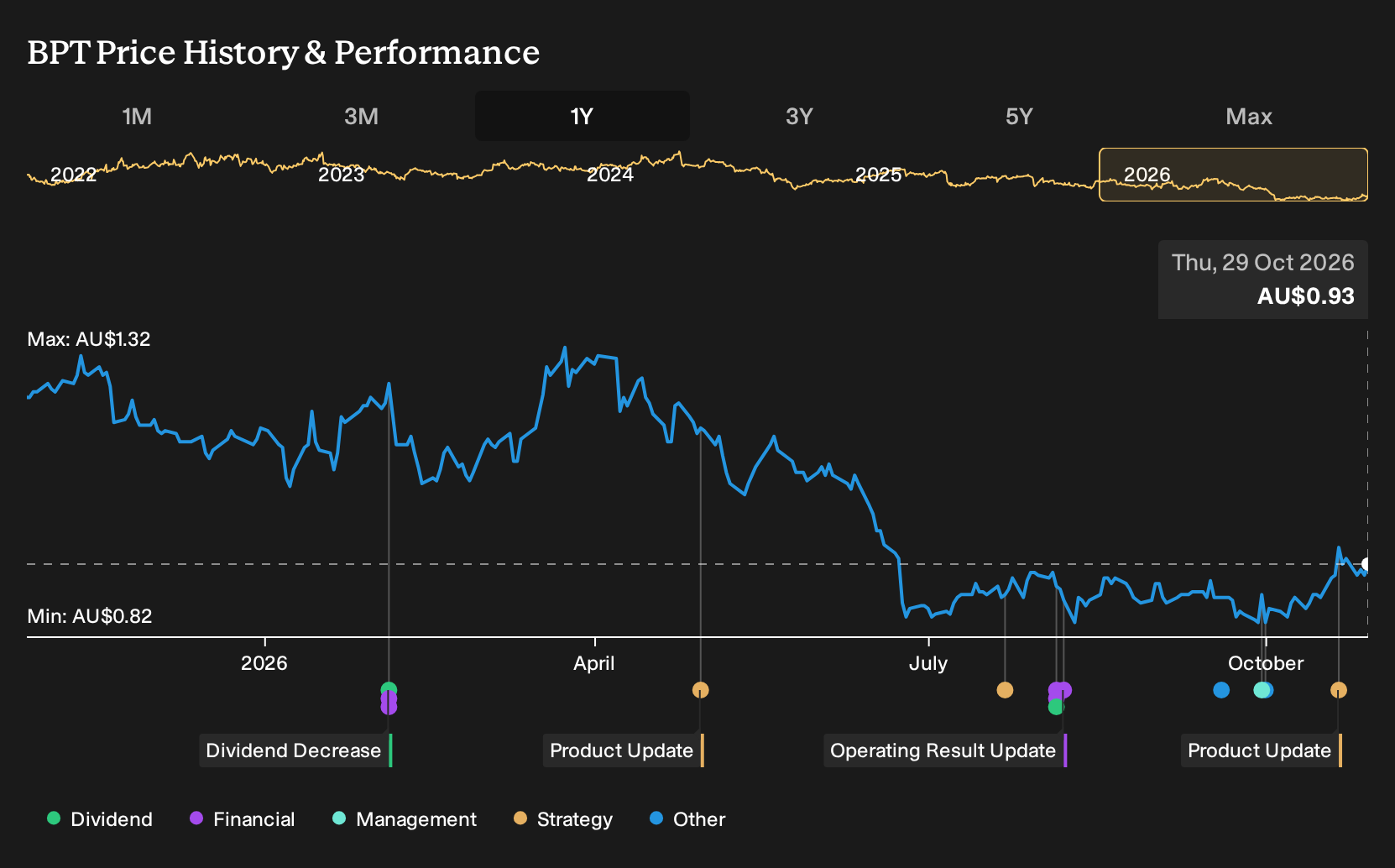The height and width of the screenshot is (868, 1395).
Task: Toggle the Strategy legend filter
Action: click(563, 819)
